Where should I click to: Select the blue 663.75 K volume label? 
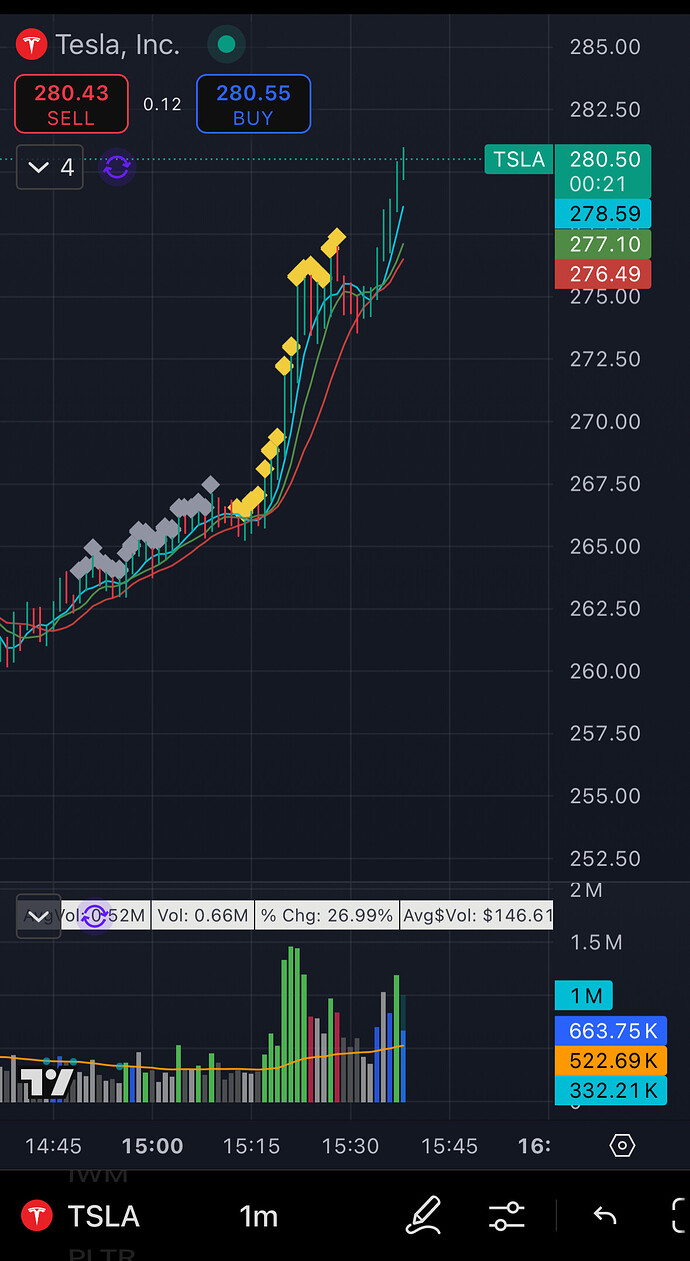click(x=611, y=1031)
